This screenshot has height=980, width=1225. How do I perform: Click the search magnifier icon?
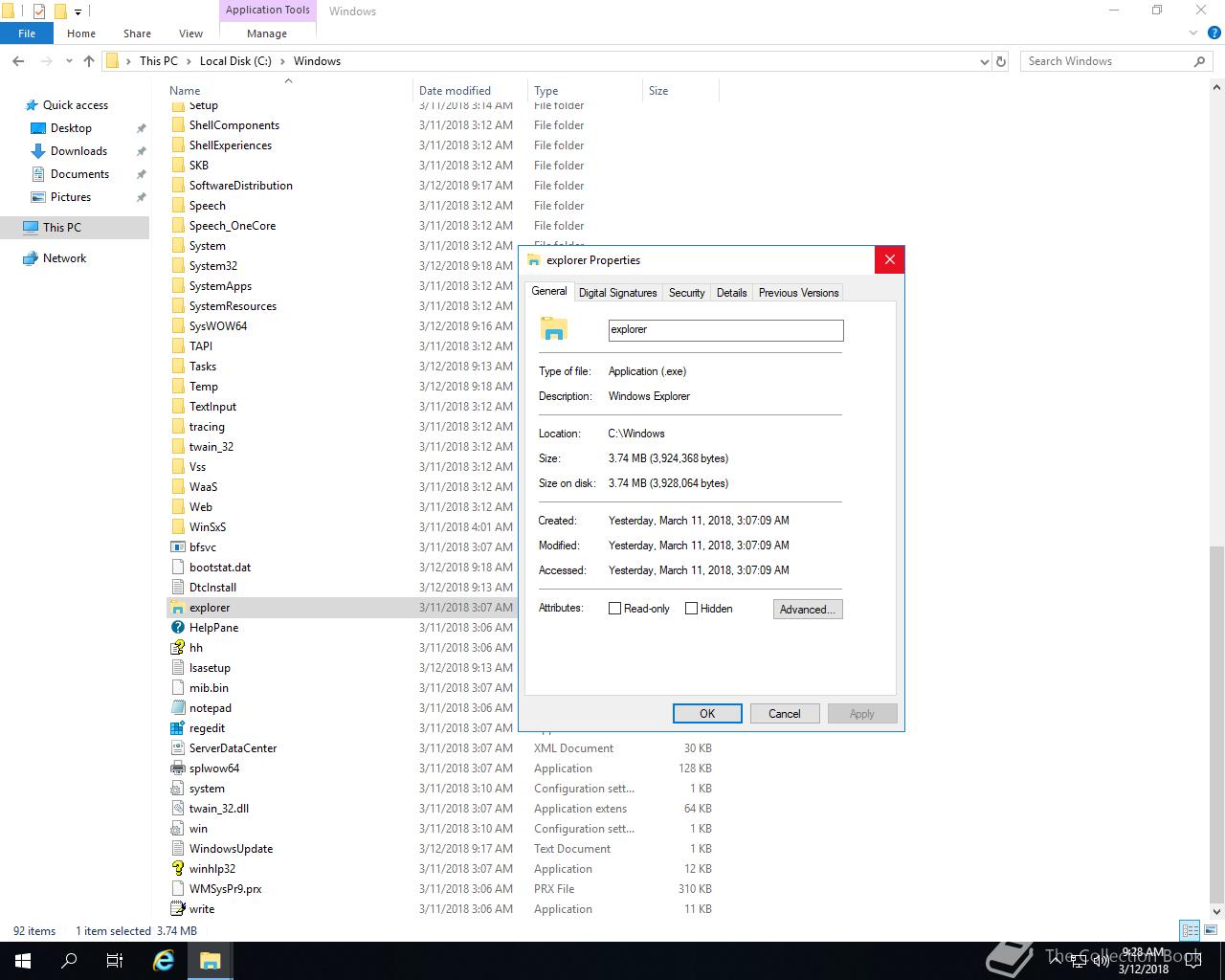(1199, 61)
